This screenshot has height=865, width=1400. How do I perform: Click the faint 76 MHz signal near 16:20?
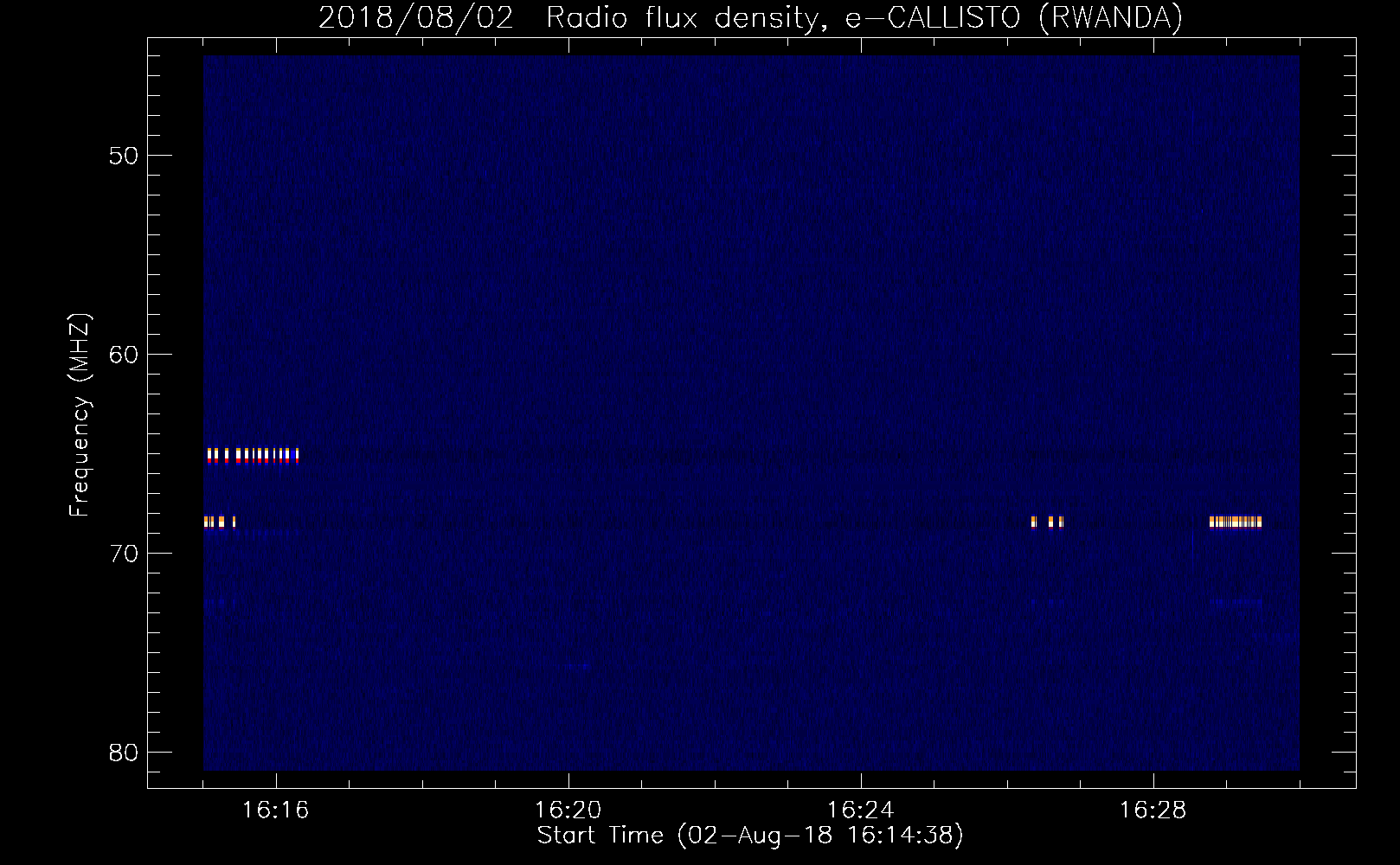[x=578, y=666]
